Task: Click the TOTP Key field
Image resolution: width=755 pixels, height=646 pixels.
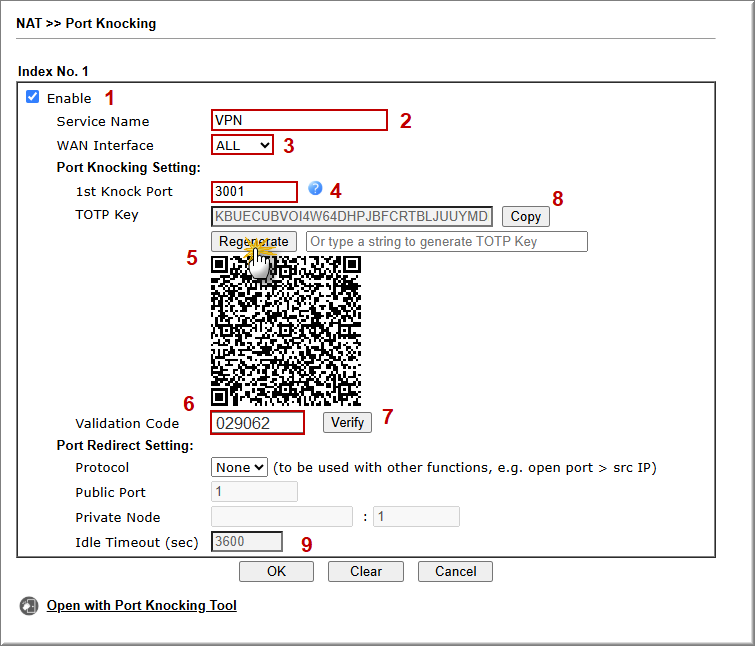Action: pos(351,216)
